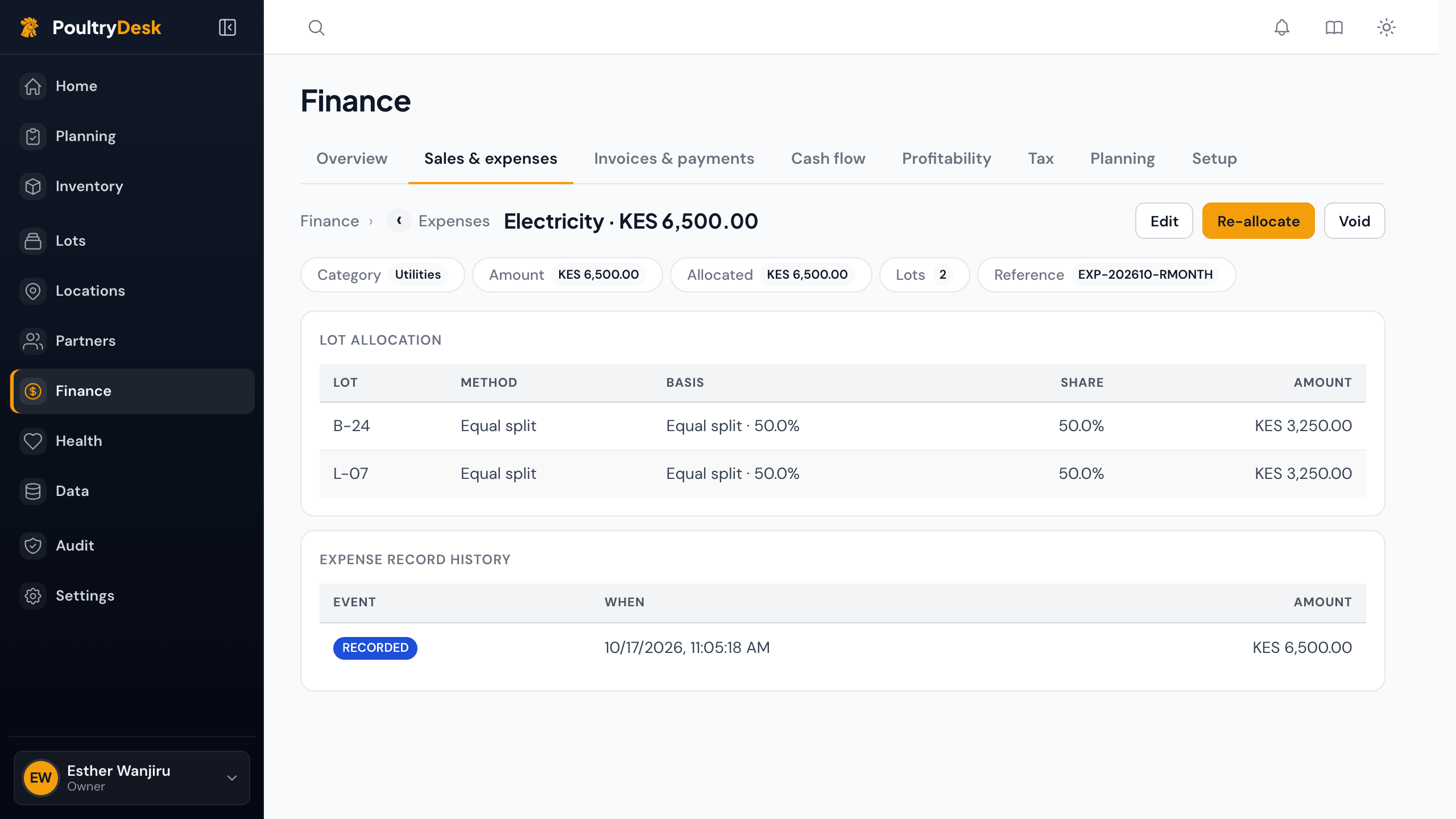Switch to the Setup tab
Image resolution: width=1456 pixels, height=819 pixels.
coord(1214,159)
